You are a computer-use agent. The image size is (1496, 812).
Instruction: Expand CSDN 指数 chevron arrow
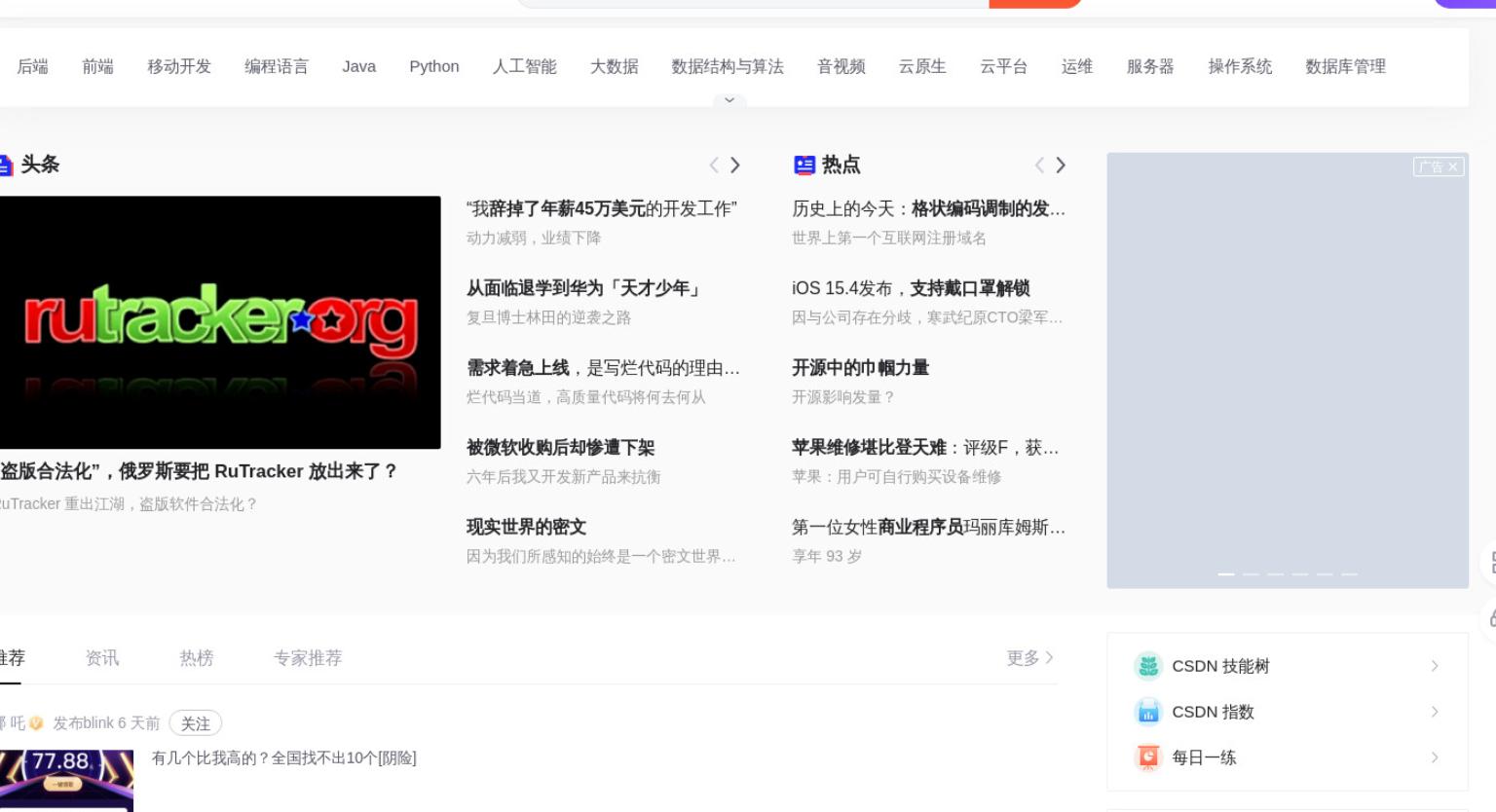[1435, 712]
